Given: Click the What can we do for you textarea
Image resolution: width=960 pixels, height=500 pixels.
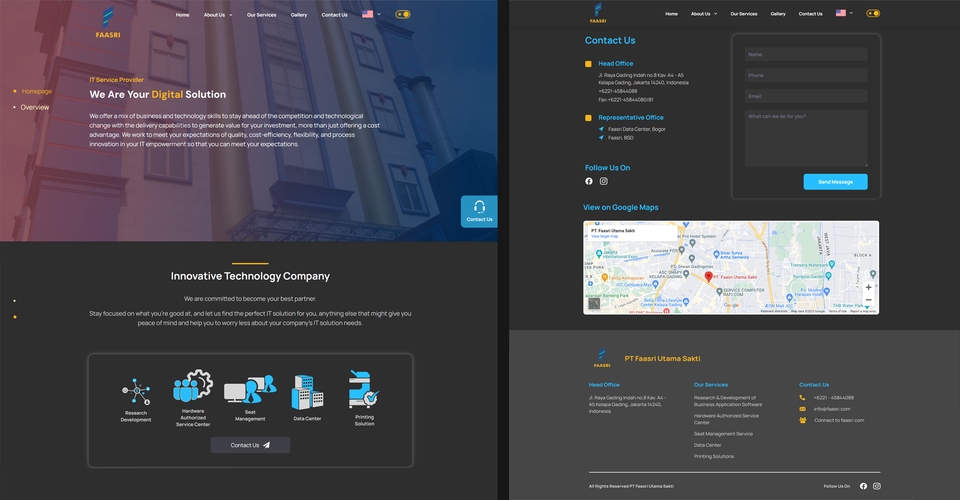Looking at the screenshot, I should point(806,138).
